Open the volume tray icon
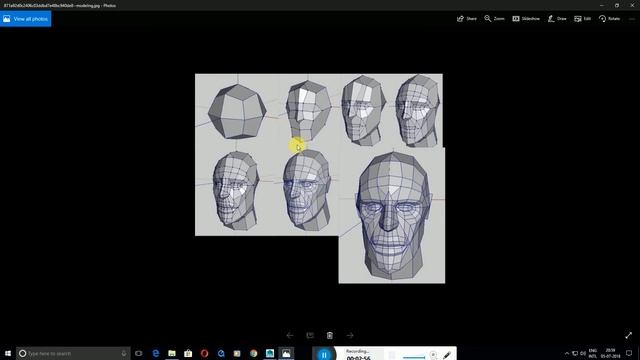 pyautogui.click(x=583, y=353)
